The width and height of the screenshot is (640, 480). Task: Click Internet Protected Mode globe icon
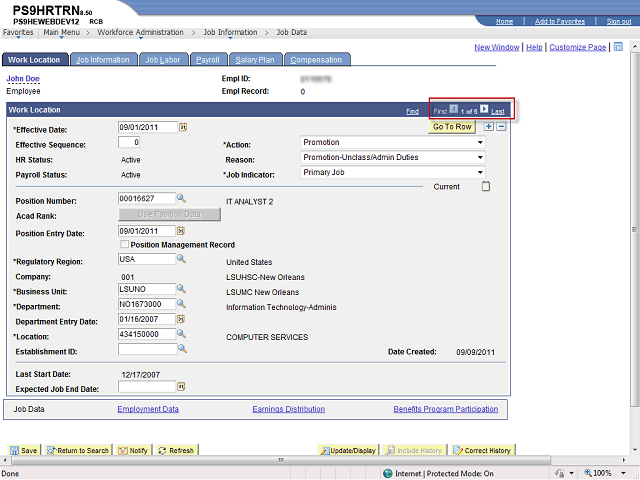coord(388,473)
